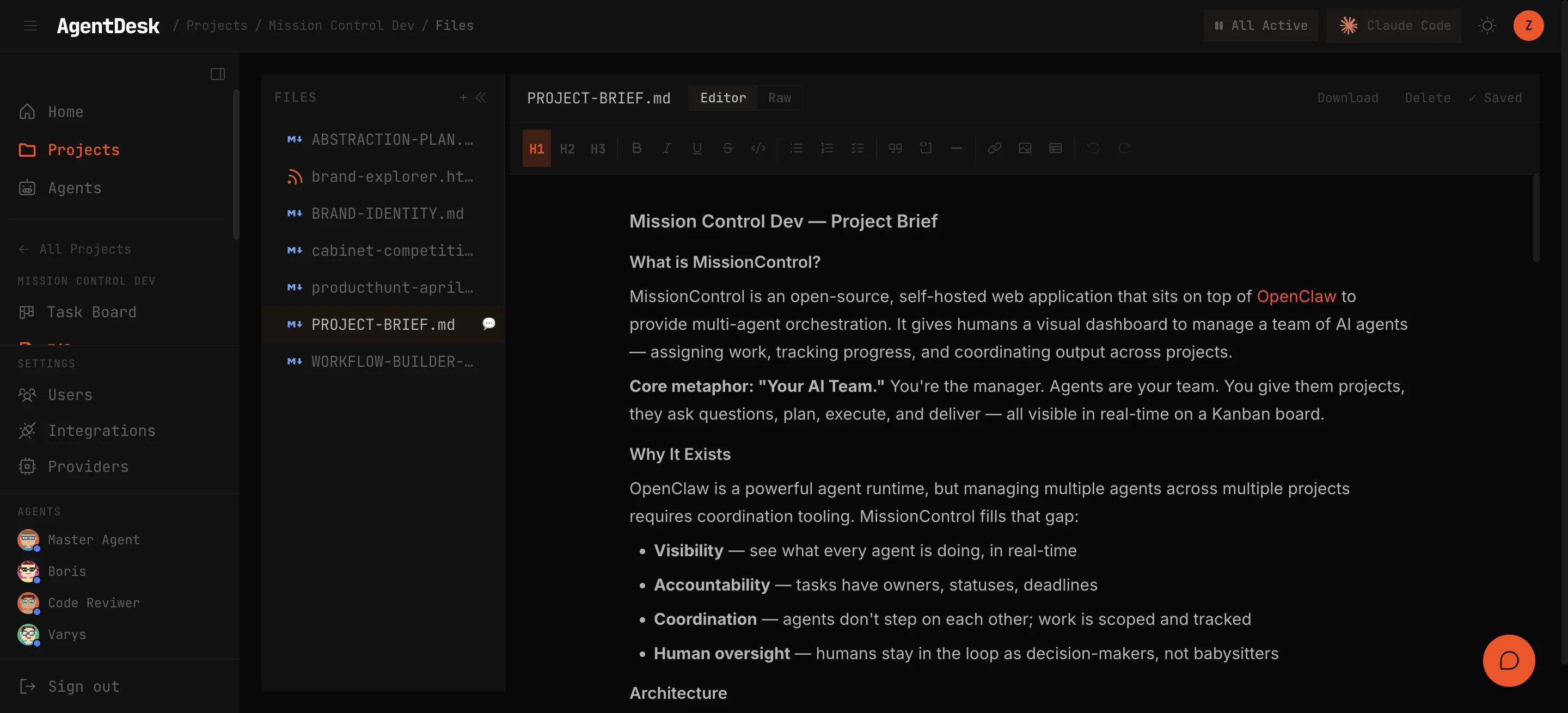
Task: Toggle bold formatting in the editor toolbar
Action: tap(636, 149)
